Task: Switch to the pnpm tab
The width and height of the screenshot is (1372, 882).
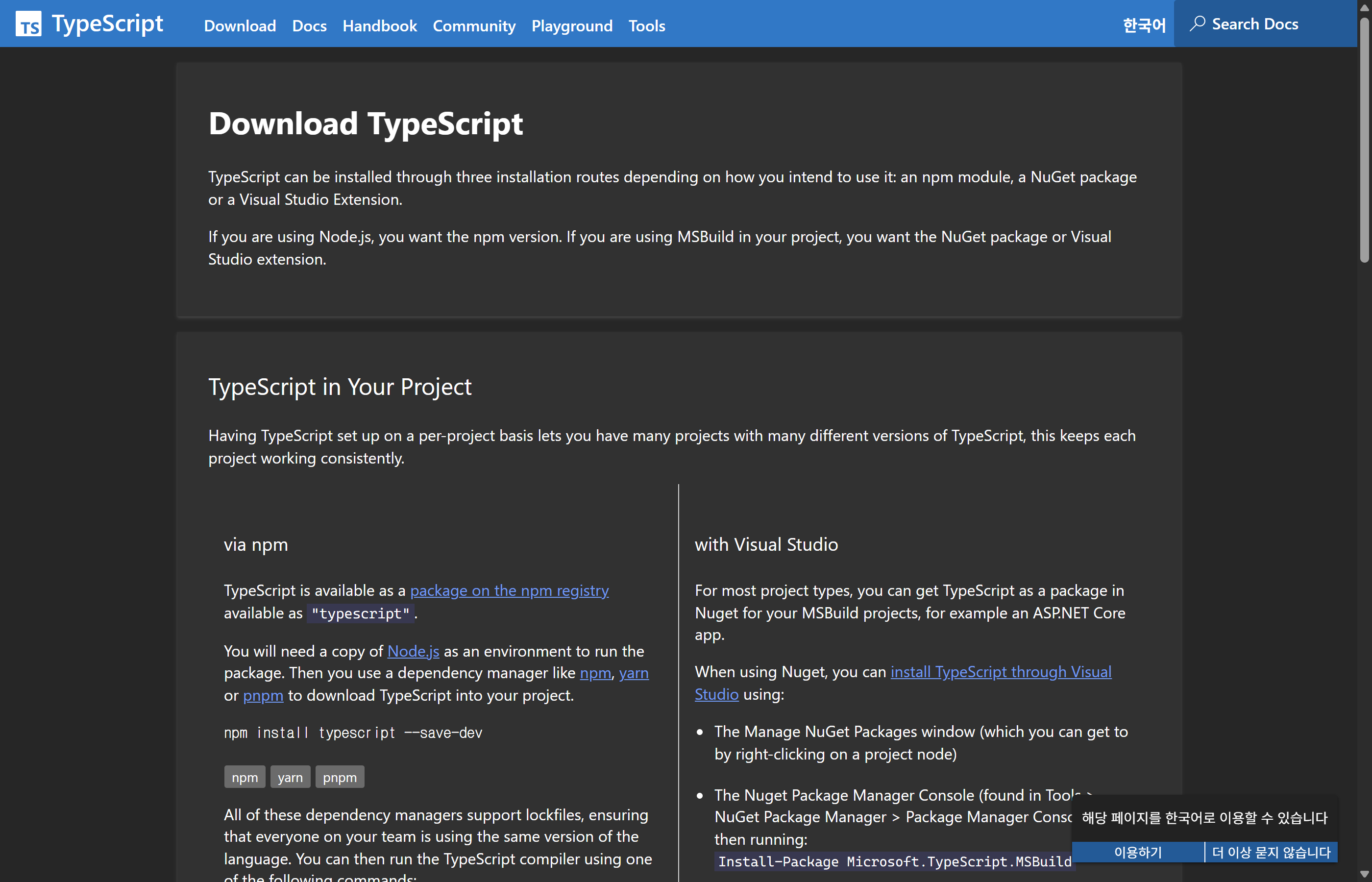Action: [x=340, y=777]
